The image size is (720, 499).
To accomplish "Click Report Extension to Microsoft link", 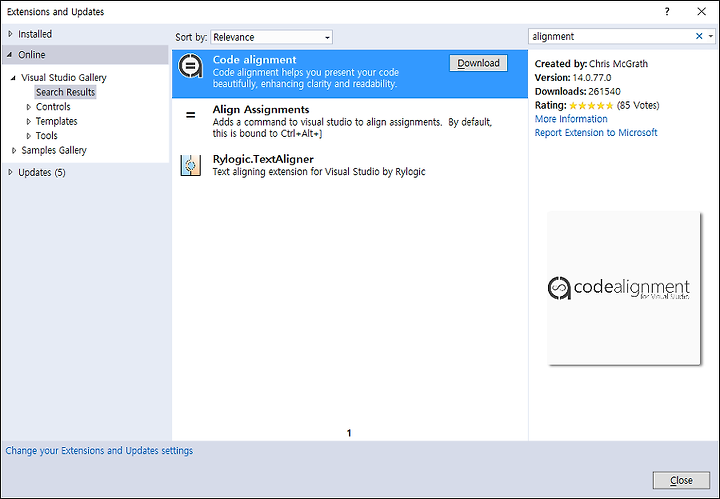I will coord(596,133).
